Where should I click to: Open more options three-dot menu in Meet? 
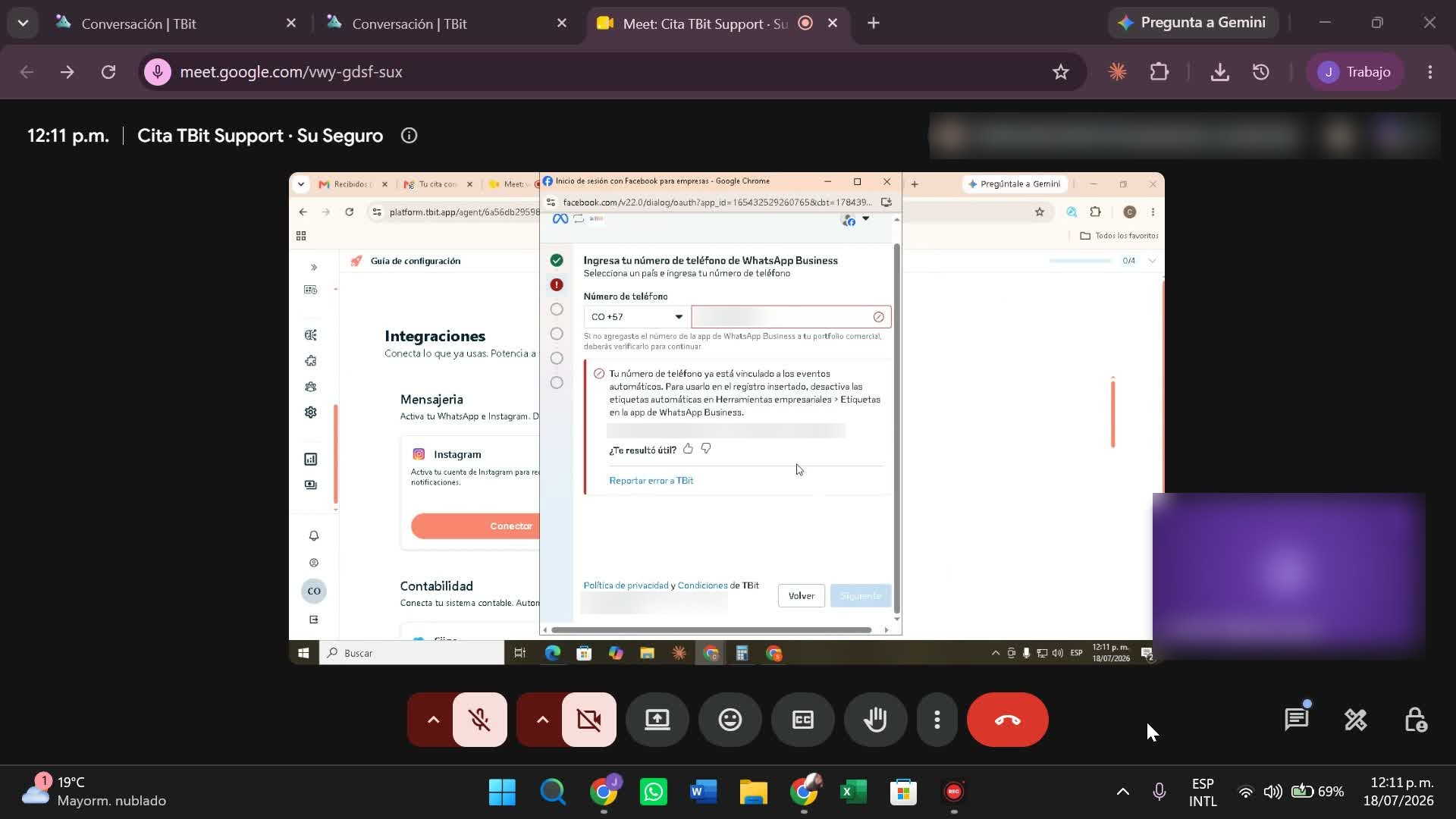tap(937, 720)
